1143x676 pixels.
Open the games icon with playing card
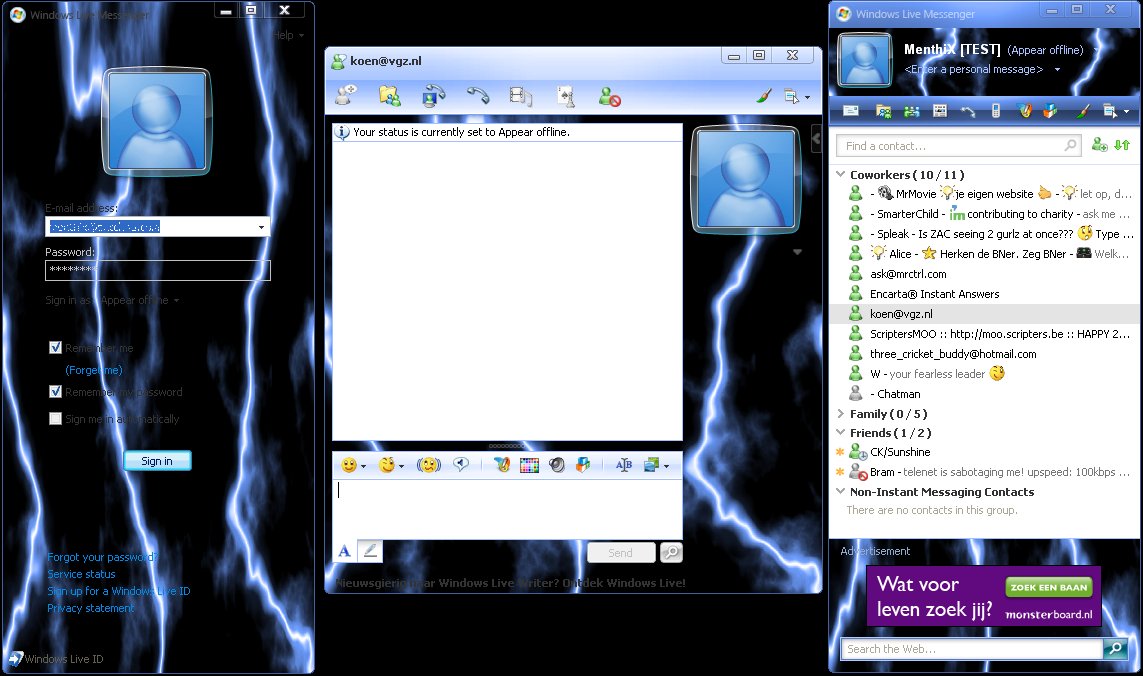tap(566, 96)
